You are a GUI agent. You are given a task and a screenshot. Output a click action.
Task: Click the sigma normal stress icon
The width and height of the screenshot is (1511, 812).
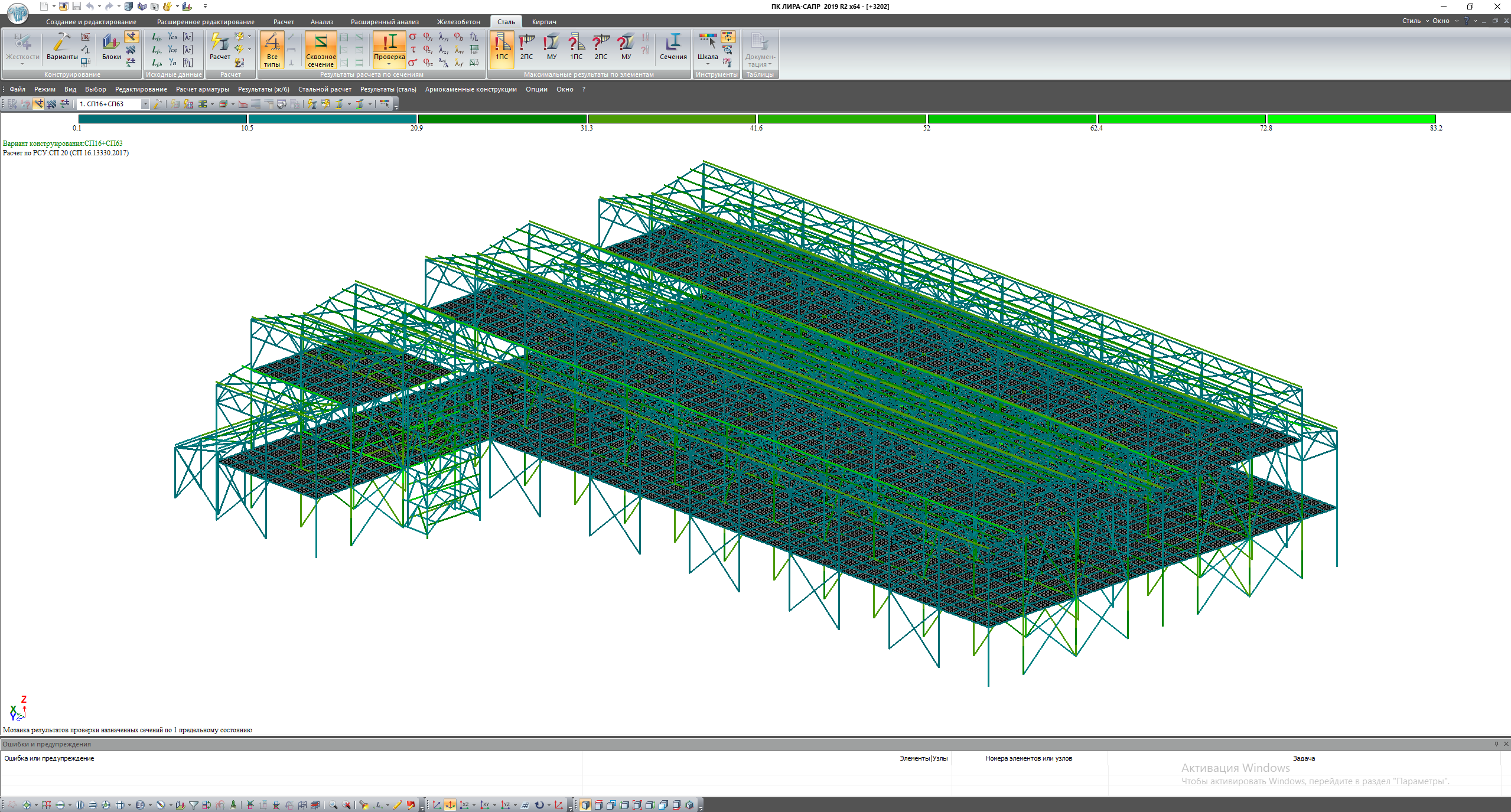tap(413, 37)
